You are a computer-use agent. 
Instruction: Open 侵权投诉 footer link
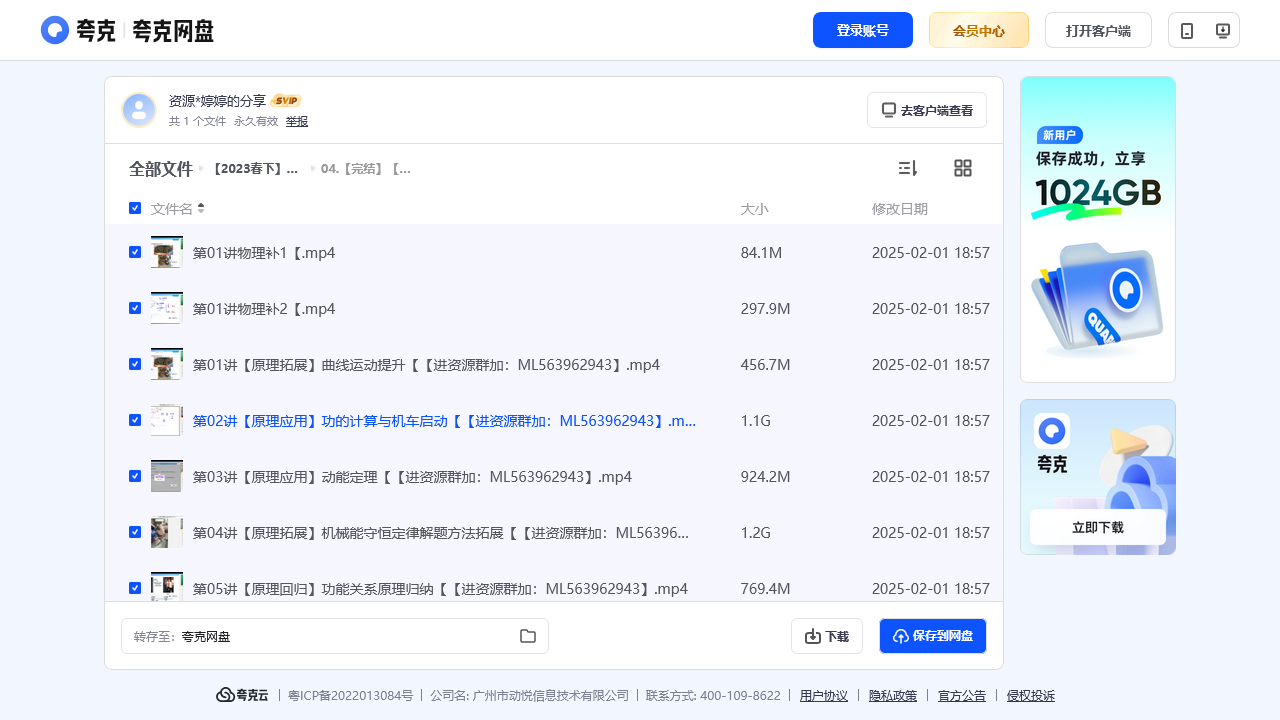tap(1031, 695)
